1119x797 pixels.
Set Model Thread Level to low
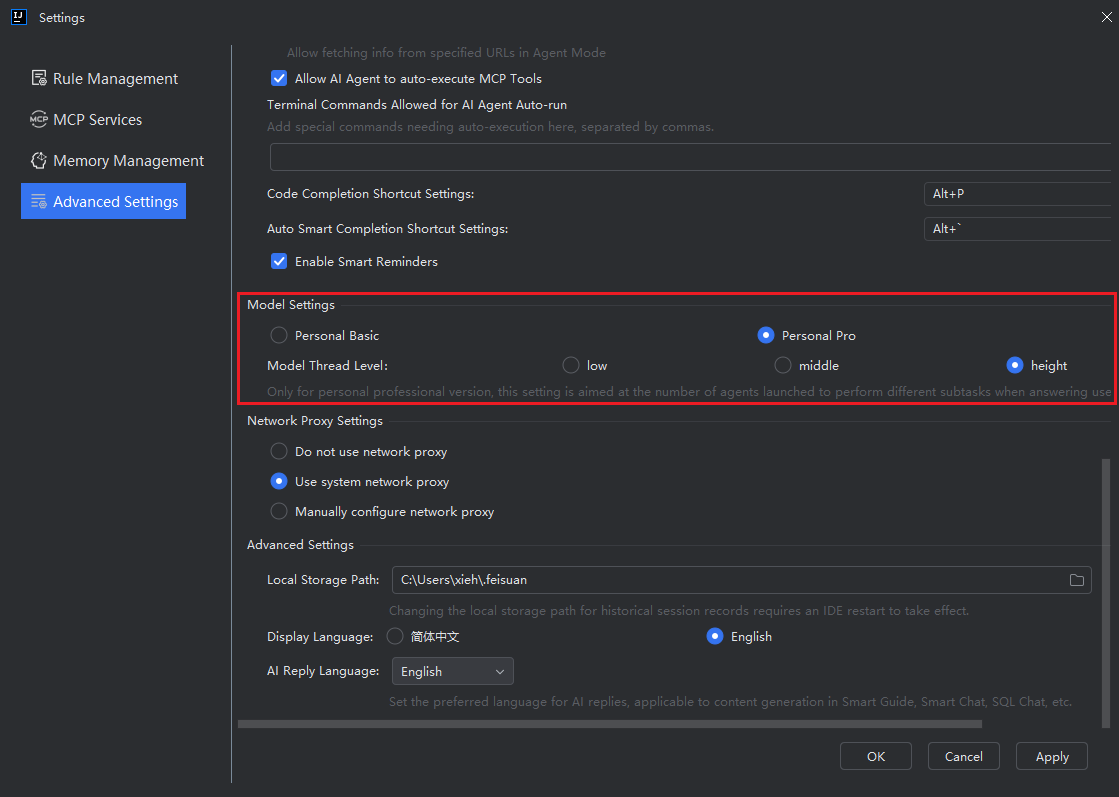(571, 365)
